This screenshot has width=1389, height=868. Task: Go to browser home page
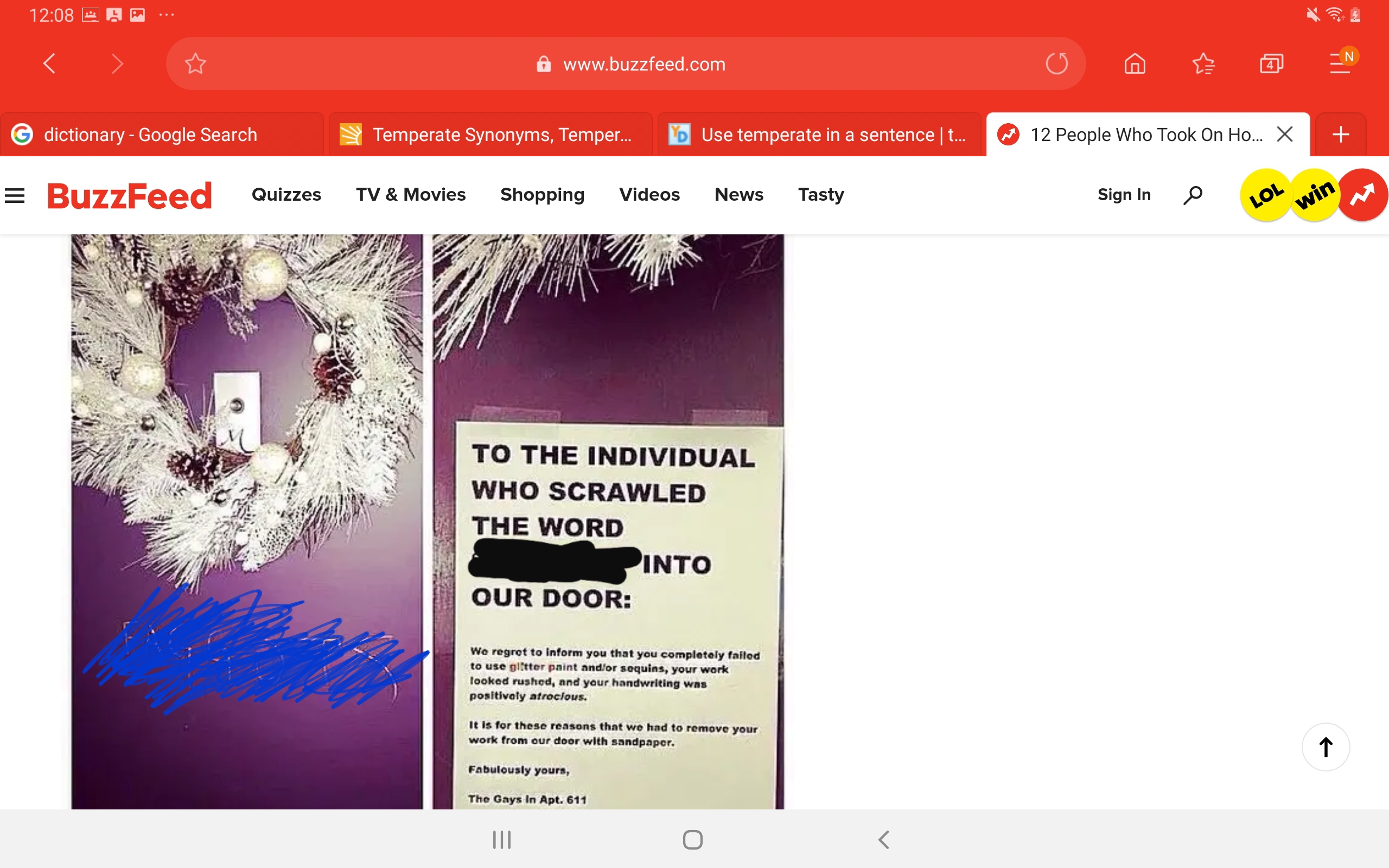[x=1134, y=63]
